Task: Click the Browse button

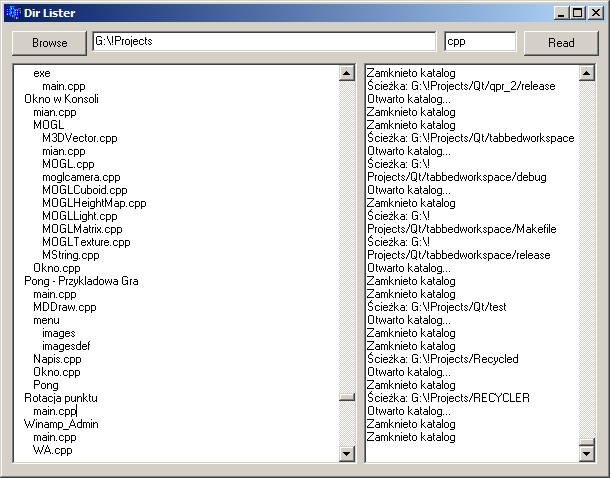Action: coord(49,43)
